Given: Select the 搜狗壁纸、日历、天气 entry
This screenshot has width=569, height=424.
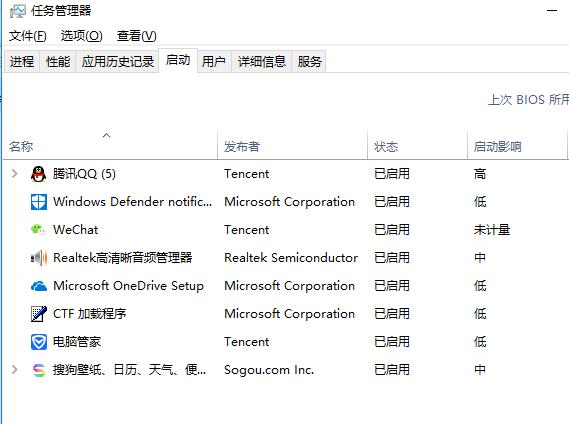Looking at the screenshot, I should click(130, 370).
